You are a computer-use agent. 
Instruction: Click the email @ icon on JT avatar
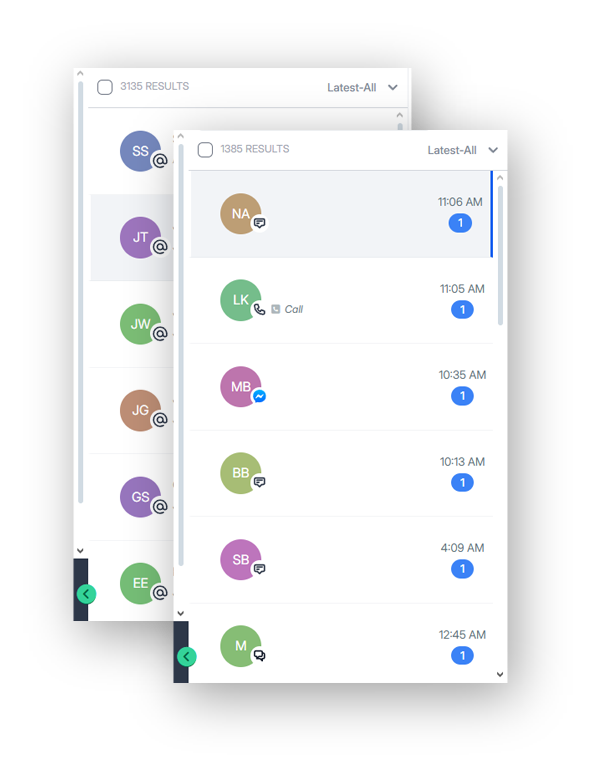coord(160,247)
